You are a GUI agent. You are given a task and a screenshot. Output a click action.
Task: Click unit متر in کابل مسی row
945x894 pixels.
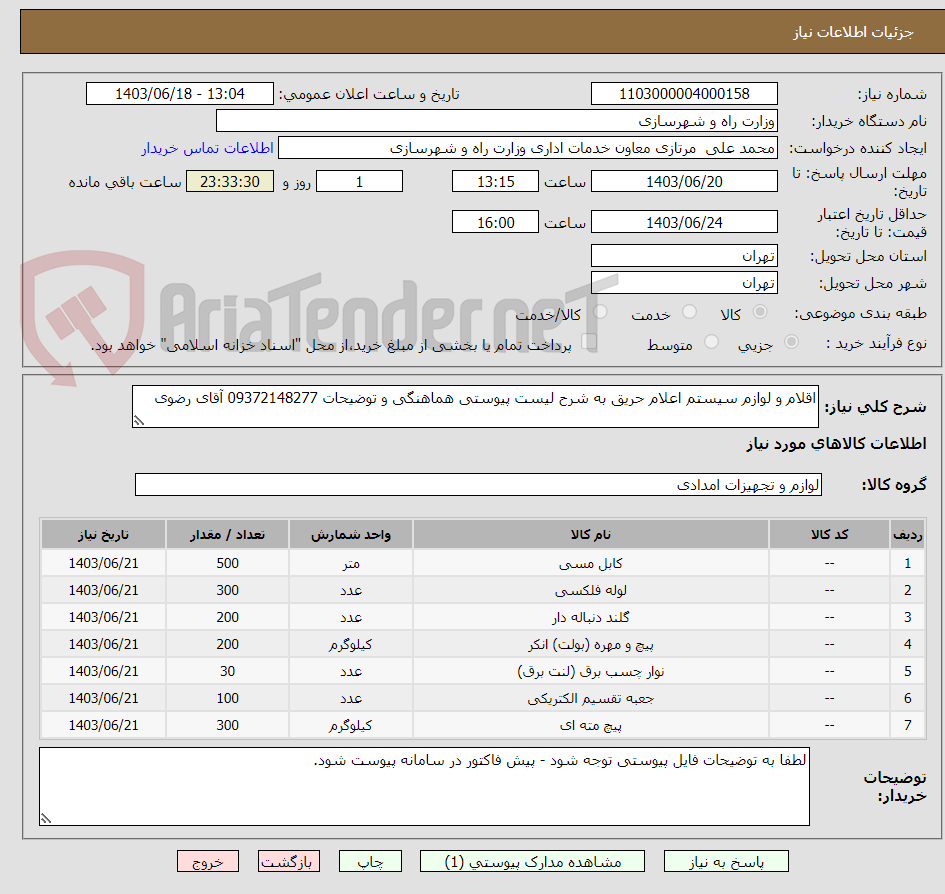[x=351, y=564]
